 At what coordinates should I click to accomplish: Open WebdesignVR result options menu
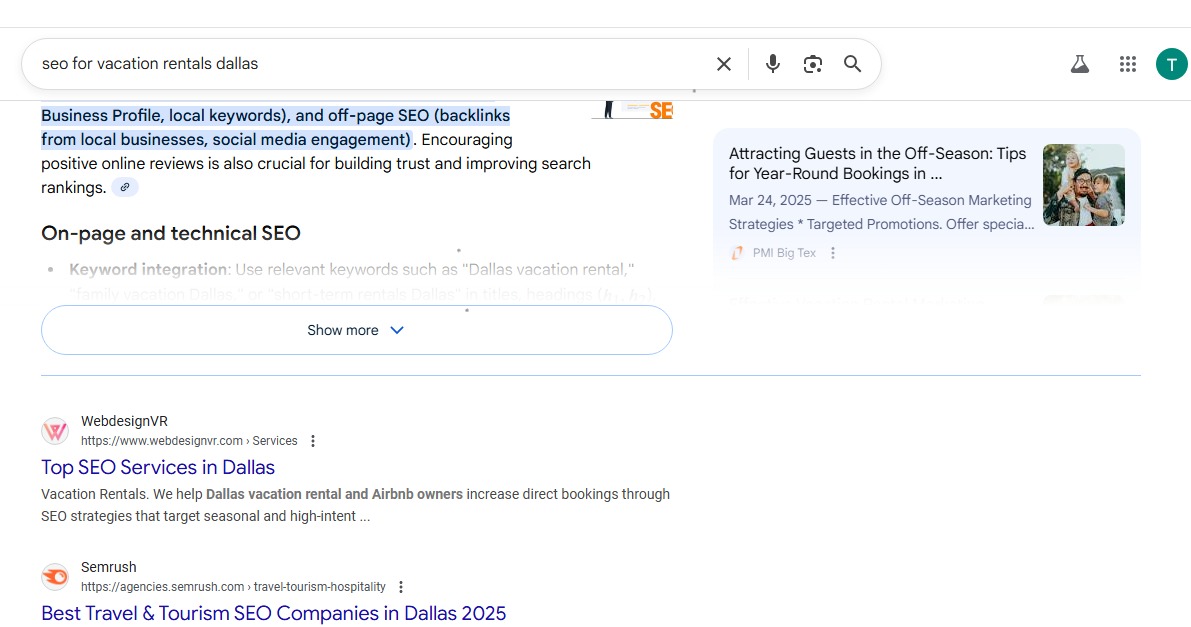coord(313,441)
